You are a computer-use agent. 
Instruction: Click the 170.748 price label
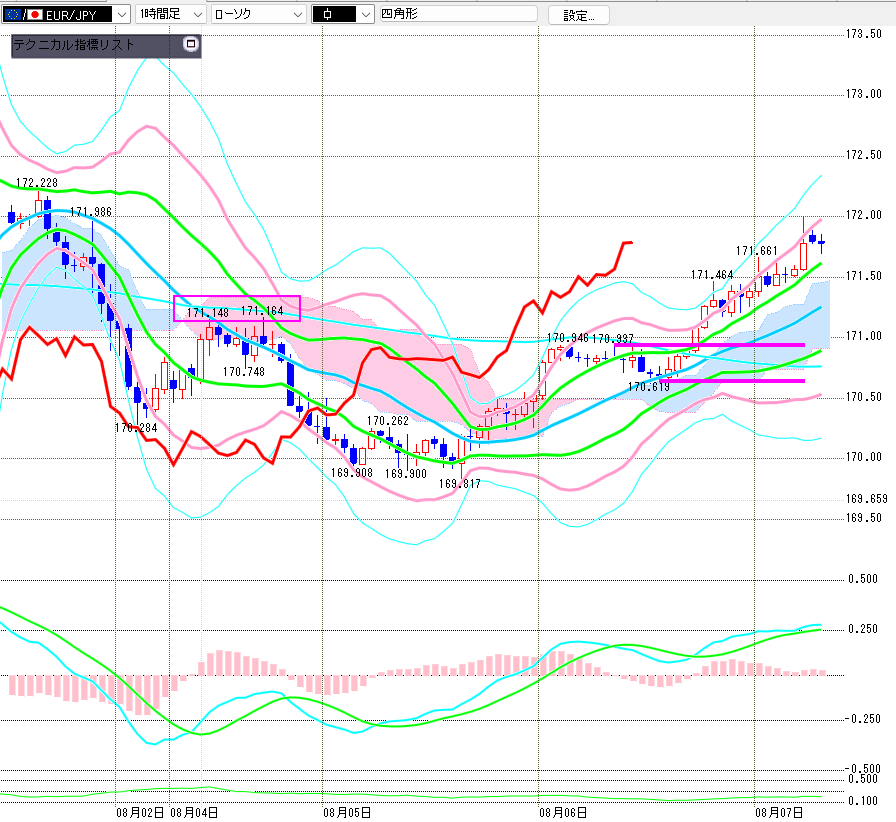tap(244, 372)
